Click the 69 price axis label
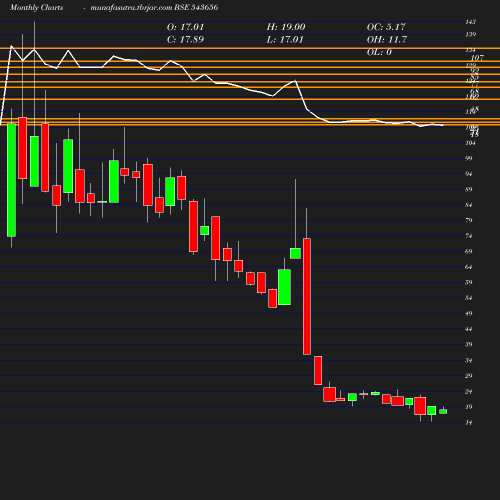 [x=469, y=251]
